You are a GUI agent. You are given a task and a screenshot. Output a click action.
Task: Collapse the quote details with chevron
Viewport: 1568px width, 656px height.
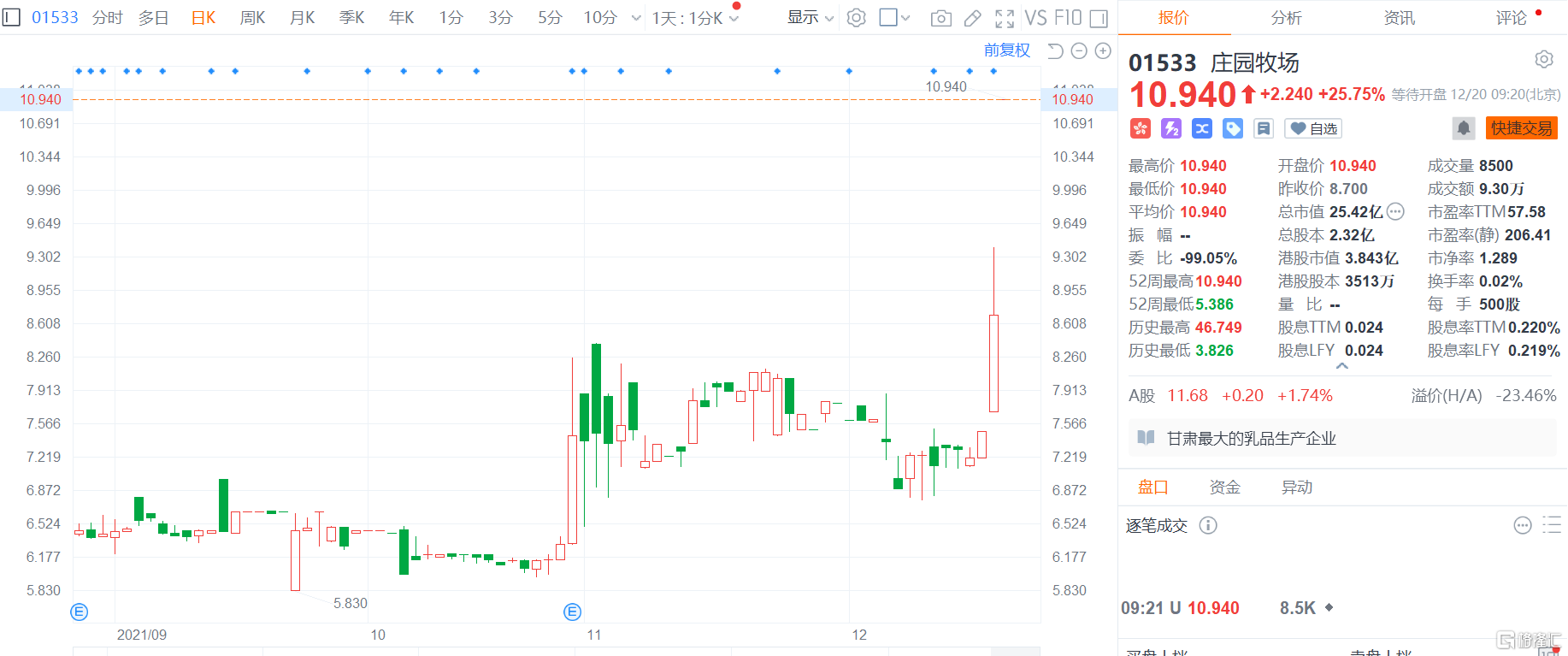coord(1342,366)
